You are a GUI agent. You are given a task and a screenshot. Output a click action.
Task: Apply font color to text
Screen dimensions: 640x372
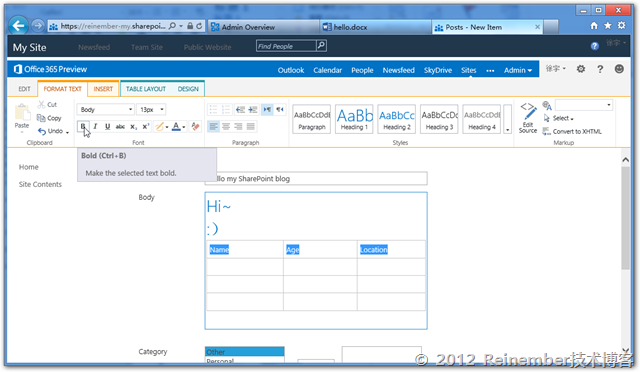(176, 127)
